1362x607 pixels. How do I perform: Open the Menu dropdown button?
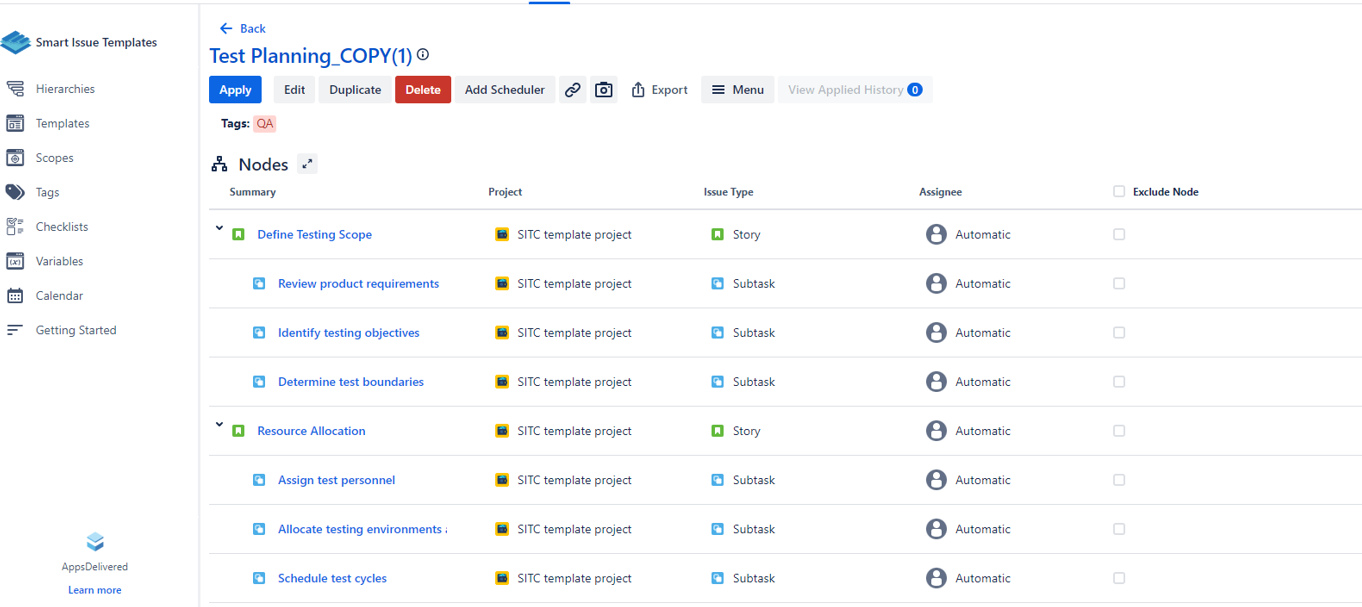pyautogui.click(x=737, y=90)
